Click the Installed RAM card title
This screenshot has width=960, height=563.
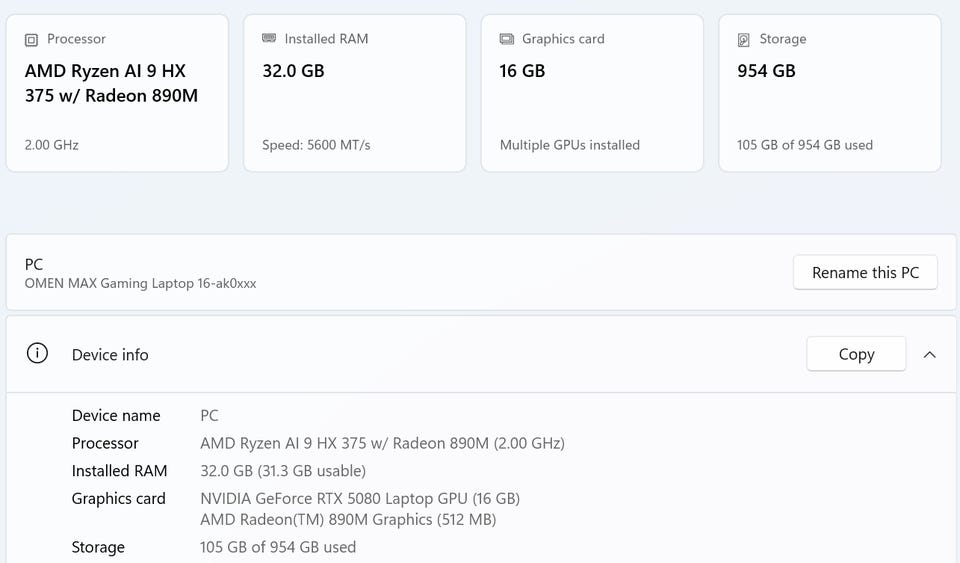pos(326,39)
